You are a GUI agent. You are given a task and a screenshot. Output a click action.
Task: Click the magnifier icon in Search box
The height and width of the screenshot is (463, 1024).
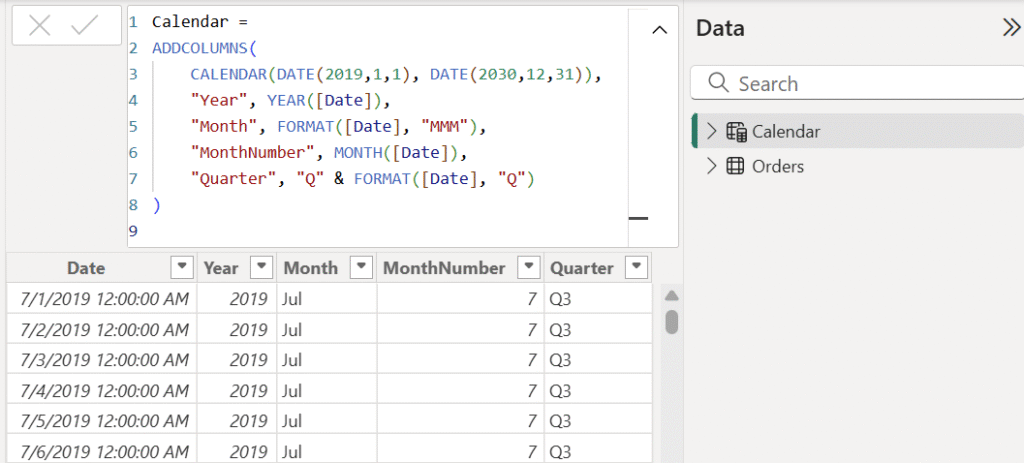(x=718, y=84)
